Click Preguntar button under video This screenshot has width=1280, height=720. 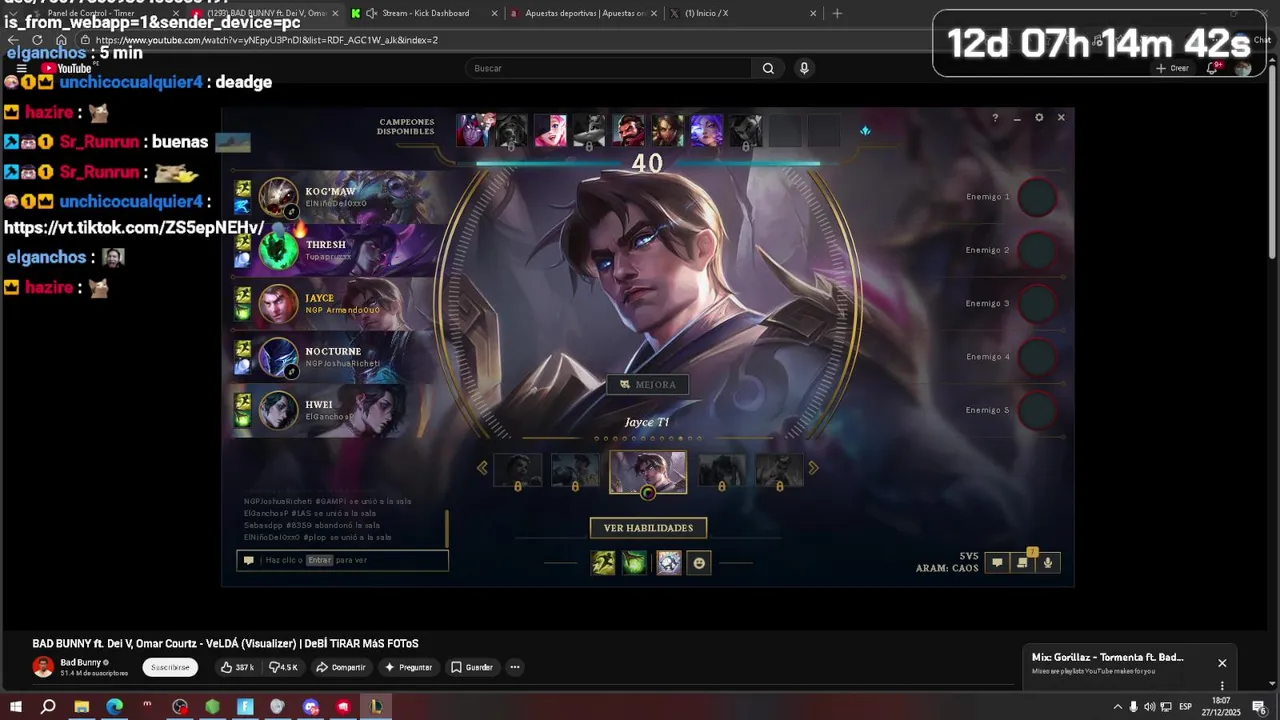[x=408, y=667]
